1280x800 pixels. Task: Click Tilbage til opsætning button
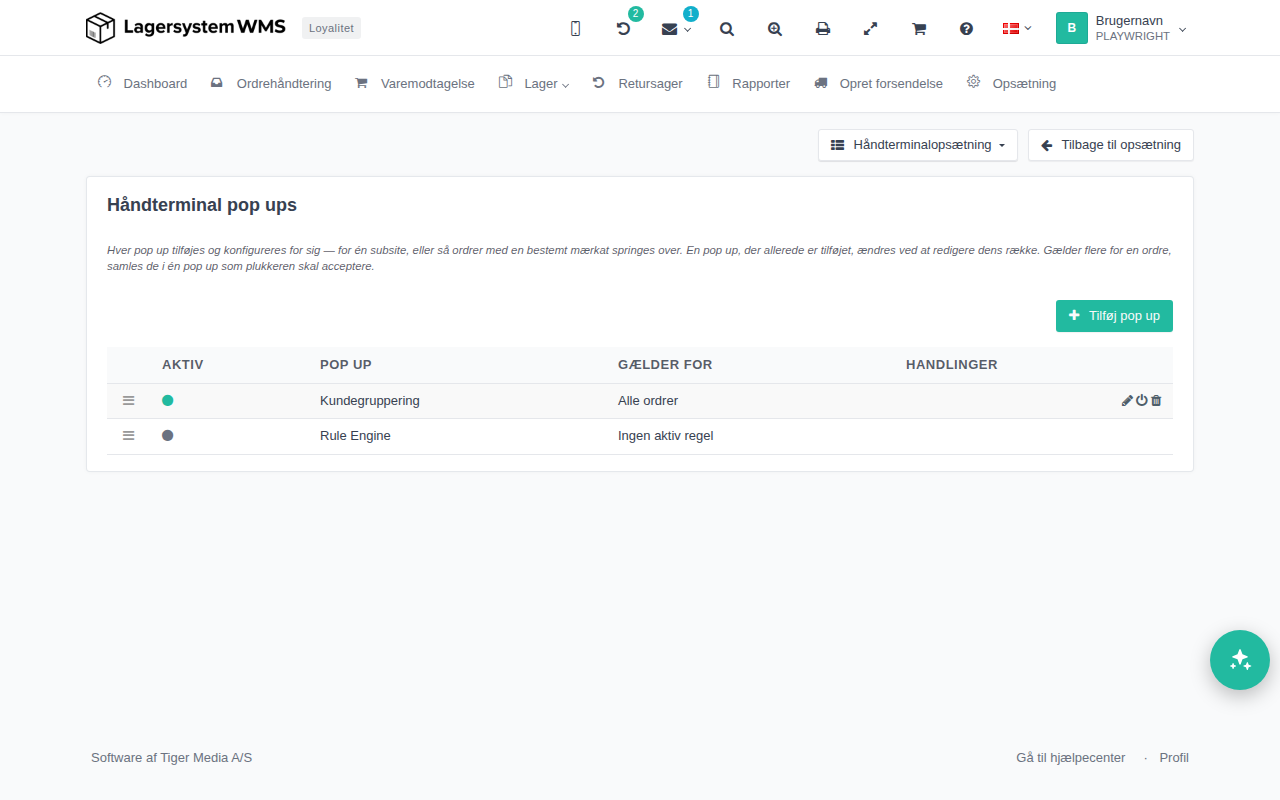pyautogui.click(x=1111, y=145)
